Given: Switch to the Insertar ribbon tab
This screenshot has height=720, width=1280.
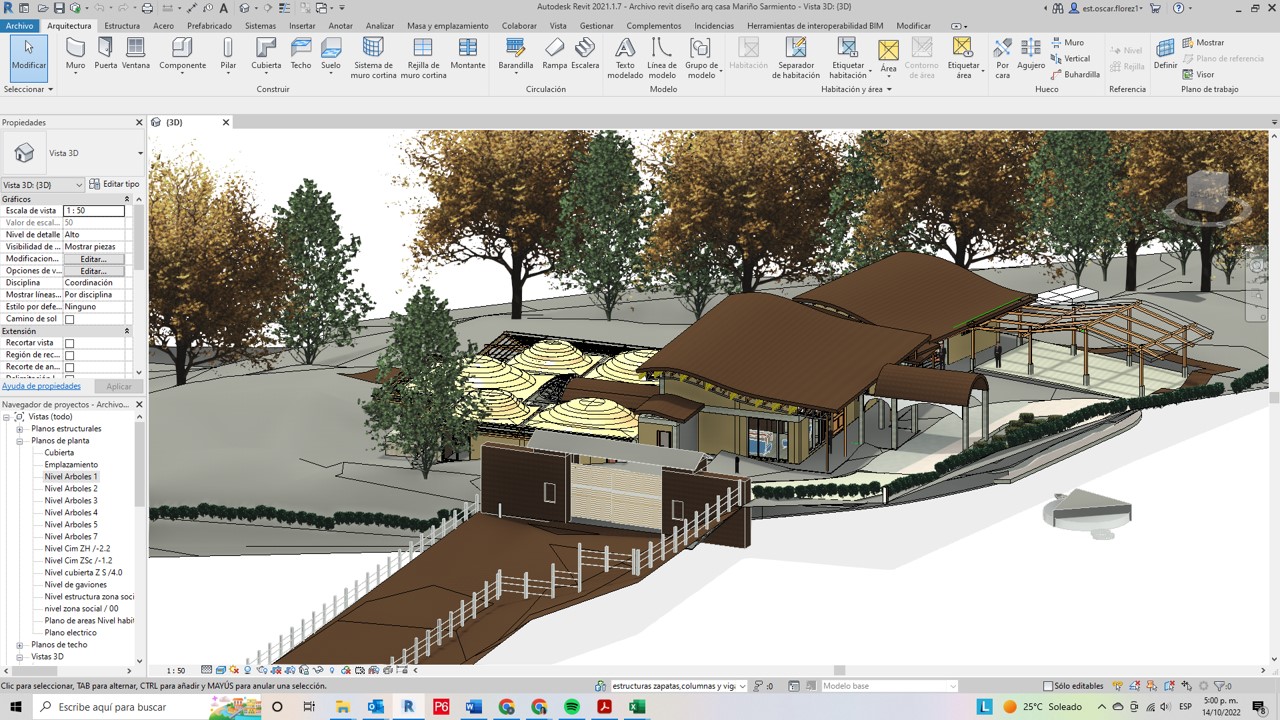Looking at the screenshot, I should click(x=302, y=26).
